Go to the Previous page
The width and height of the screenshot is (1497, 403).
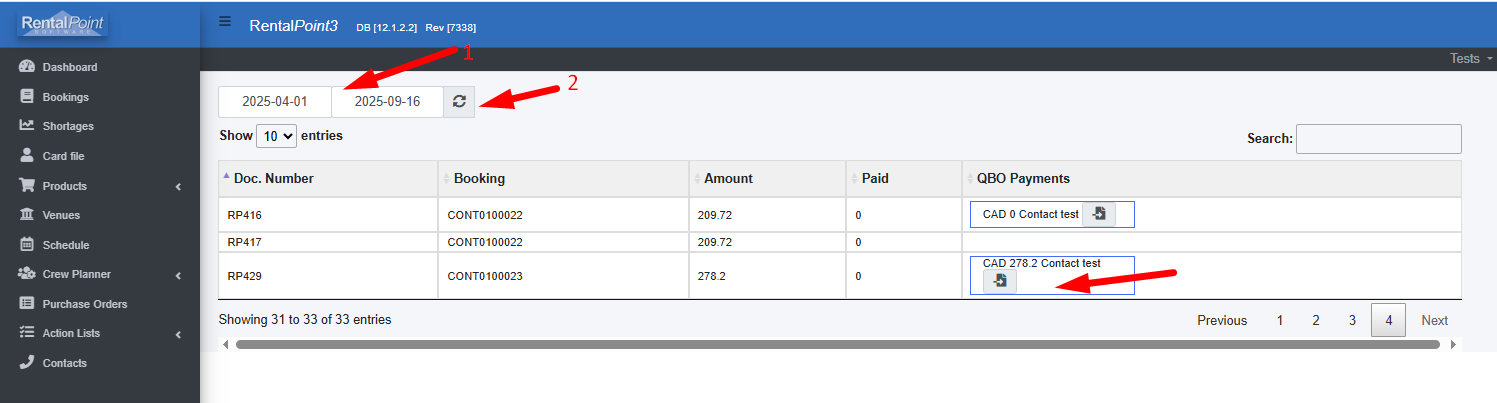click(1222, 320)
